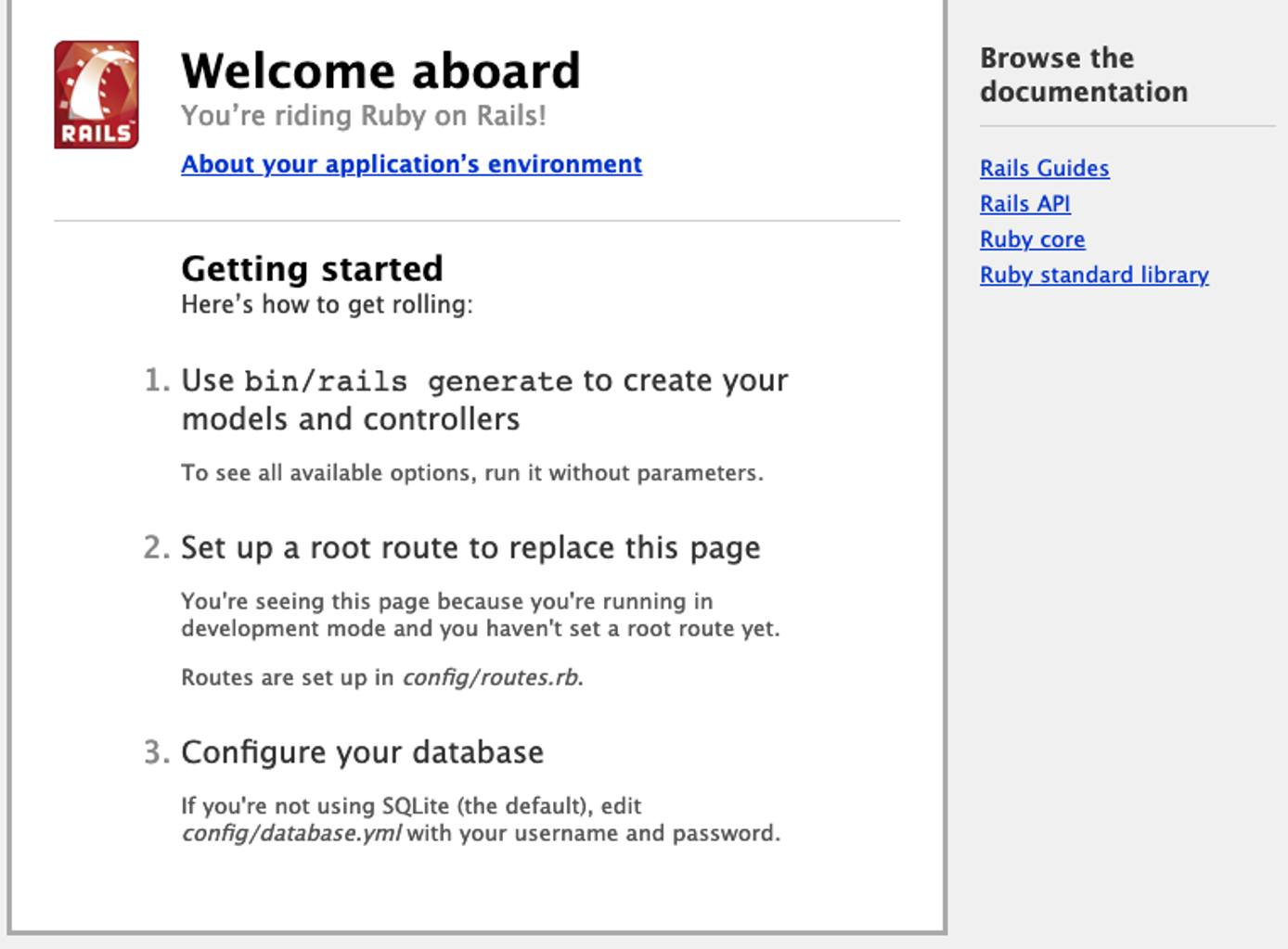
Task: Open the Ruby standard library link
Action: [1094, 275]
